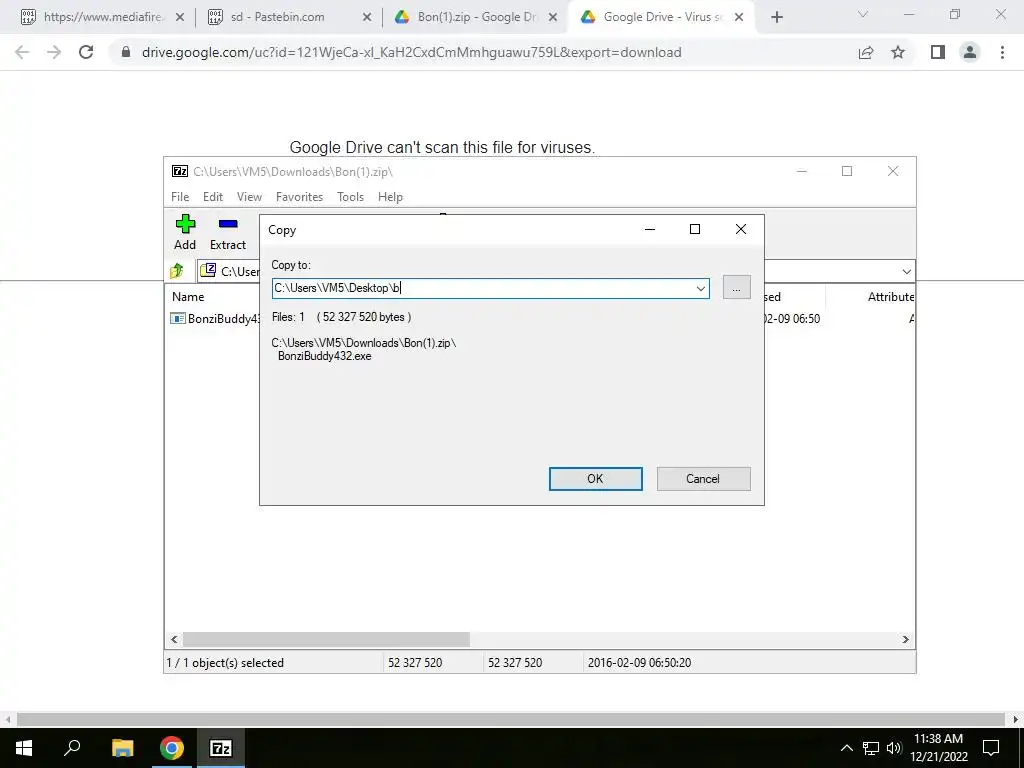Show hidden system tray icons
This screenshot has width=1024, height=768.
846,748
